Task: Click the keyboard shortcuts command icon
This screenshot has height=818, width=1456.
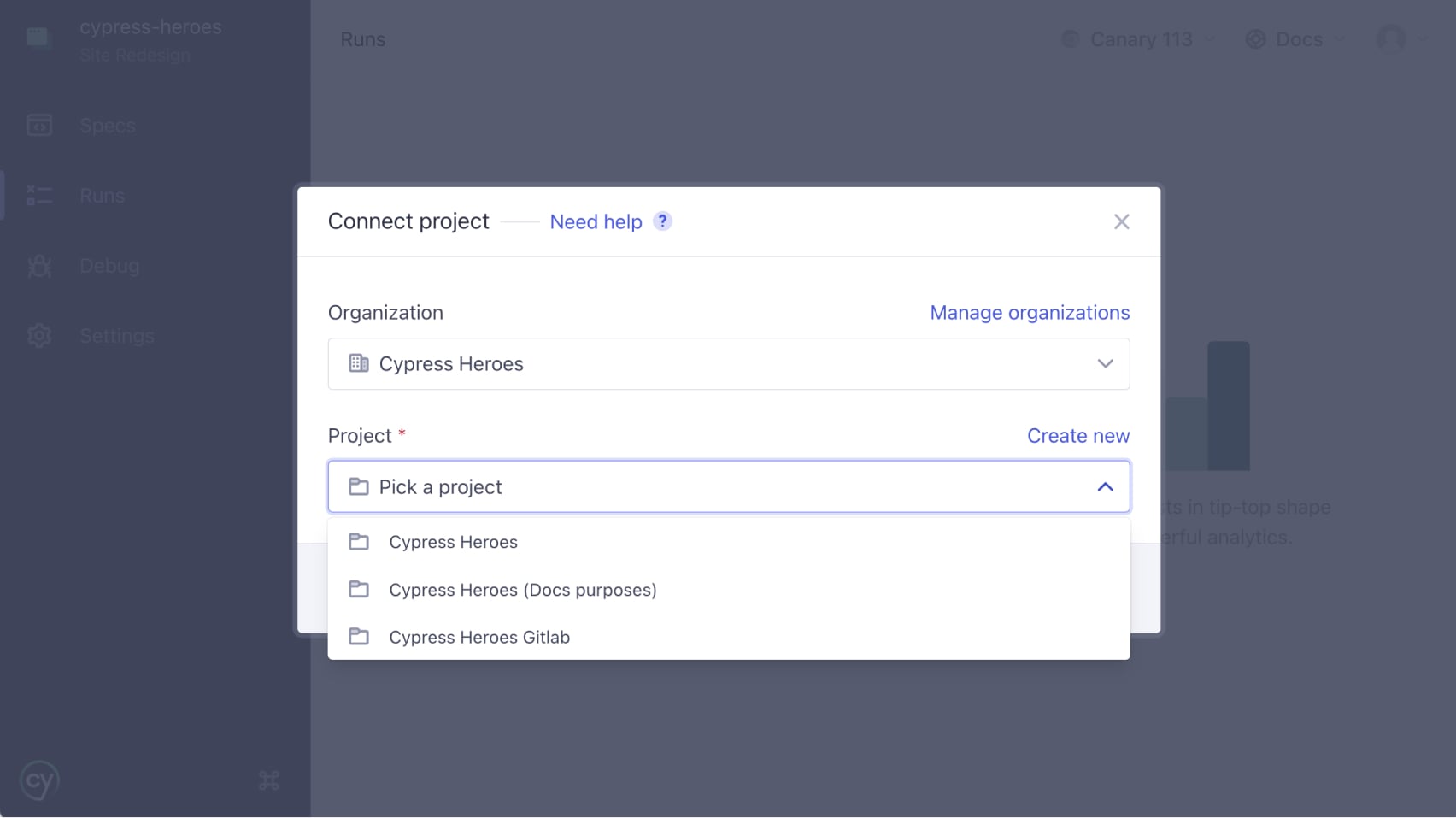Action: tap(268, 780)
